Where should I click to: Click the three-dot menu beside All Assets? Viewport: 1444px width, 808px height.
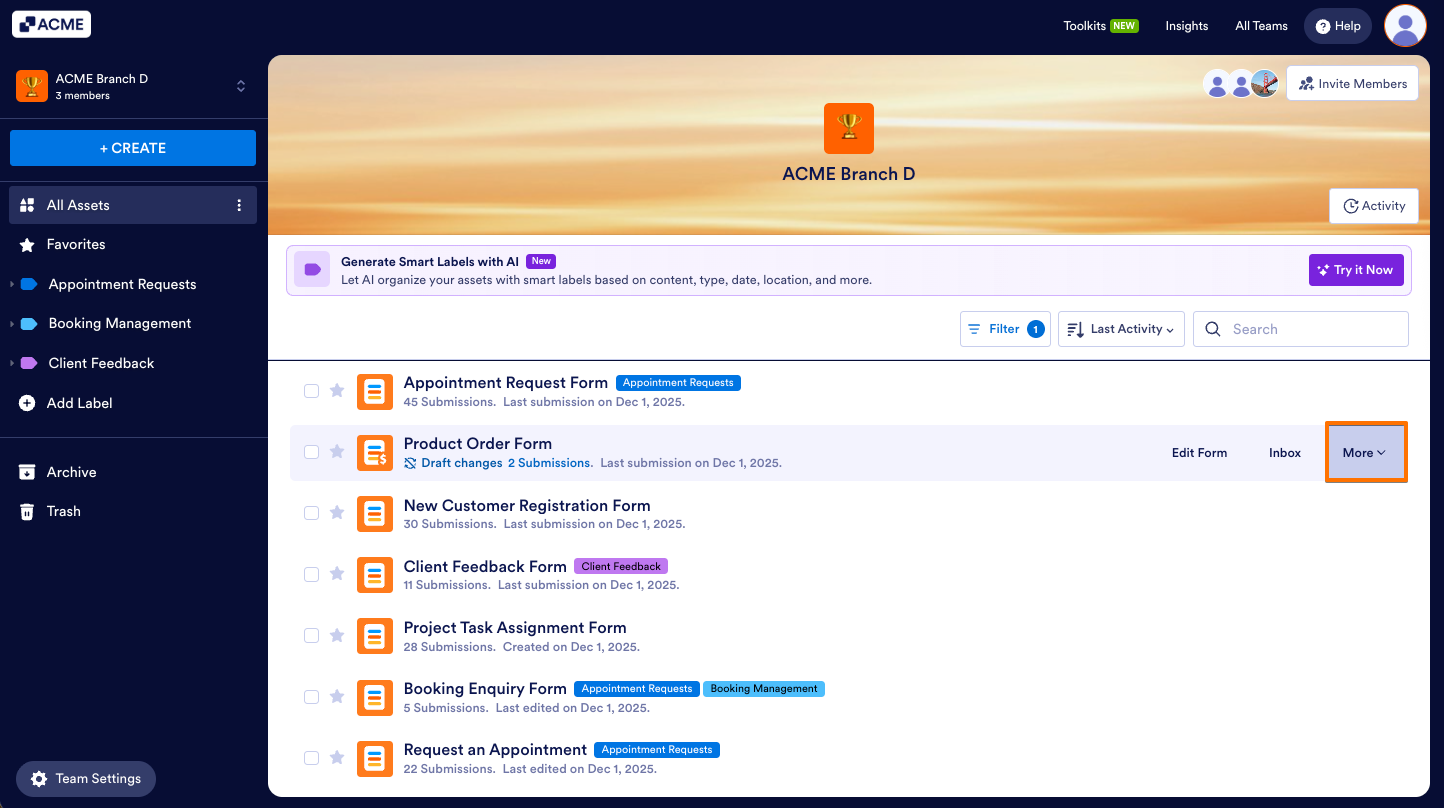(239, 205)
